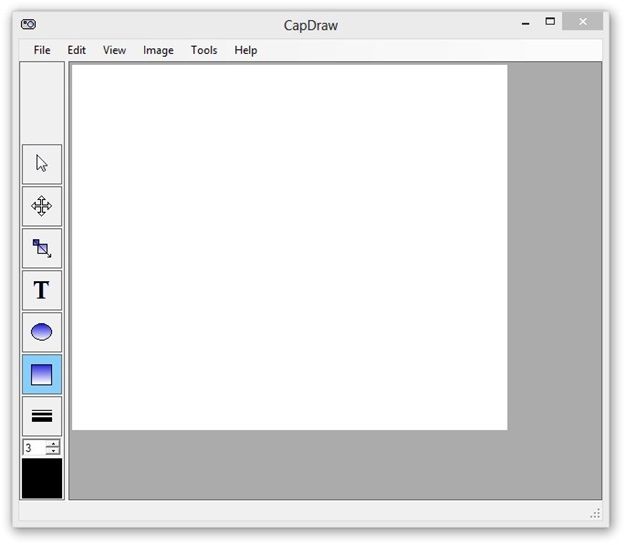Open the Edit menu

tap(76, 50)
